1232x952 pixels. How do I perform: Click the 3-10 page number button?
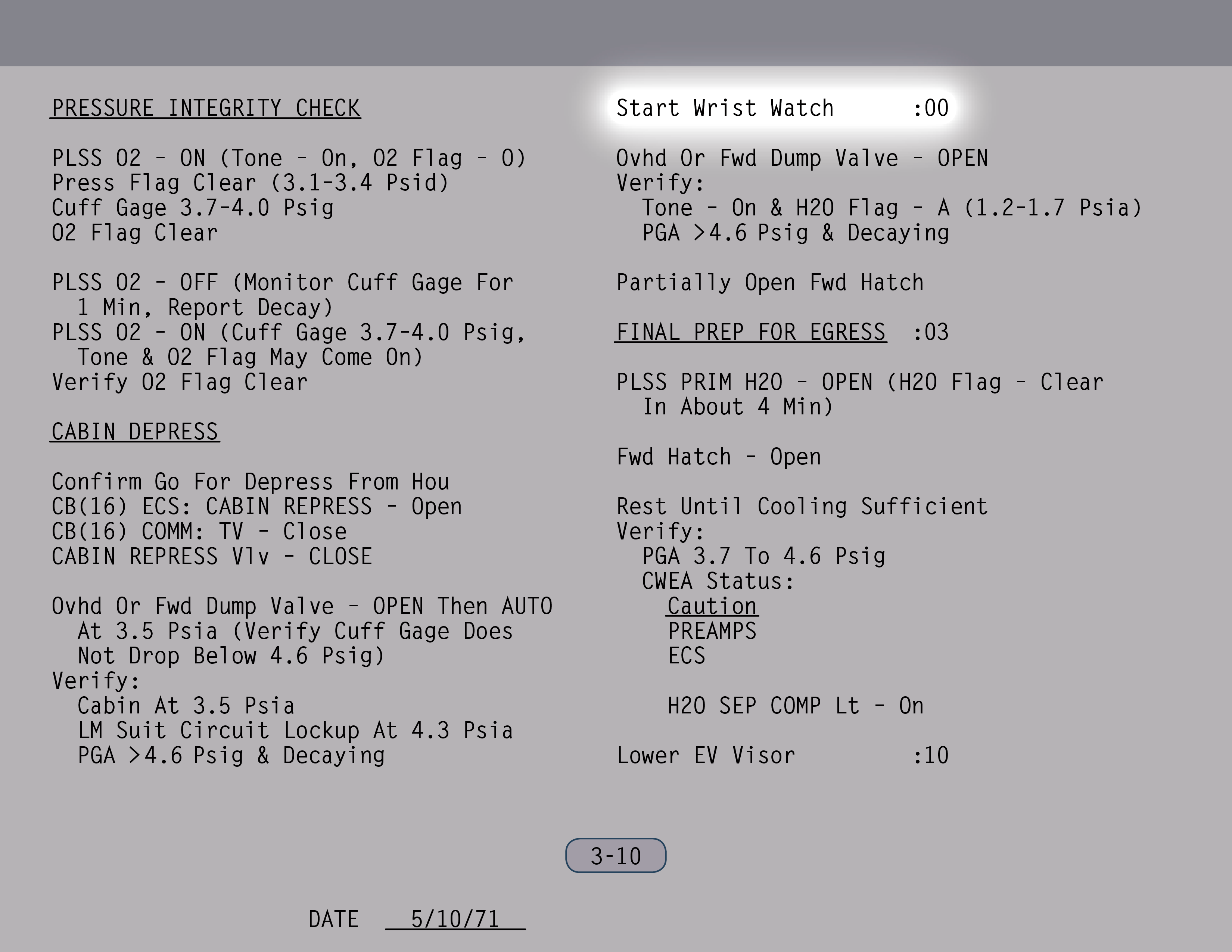(x=615, y=856)
